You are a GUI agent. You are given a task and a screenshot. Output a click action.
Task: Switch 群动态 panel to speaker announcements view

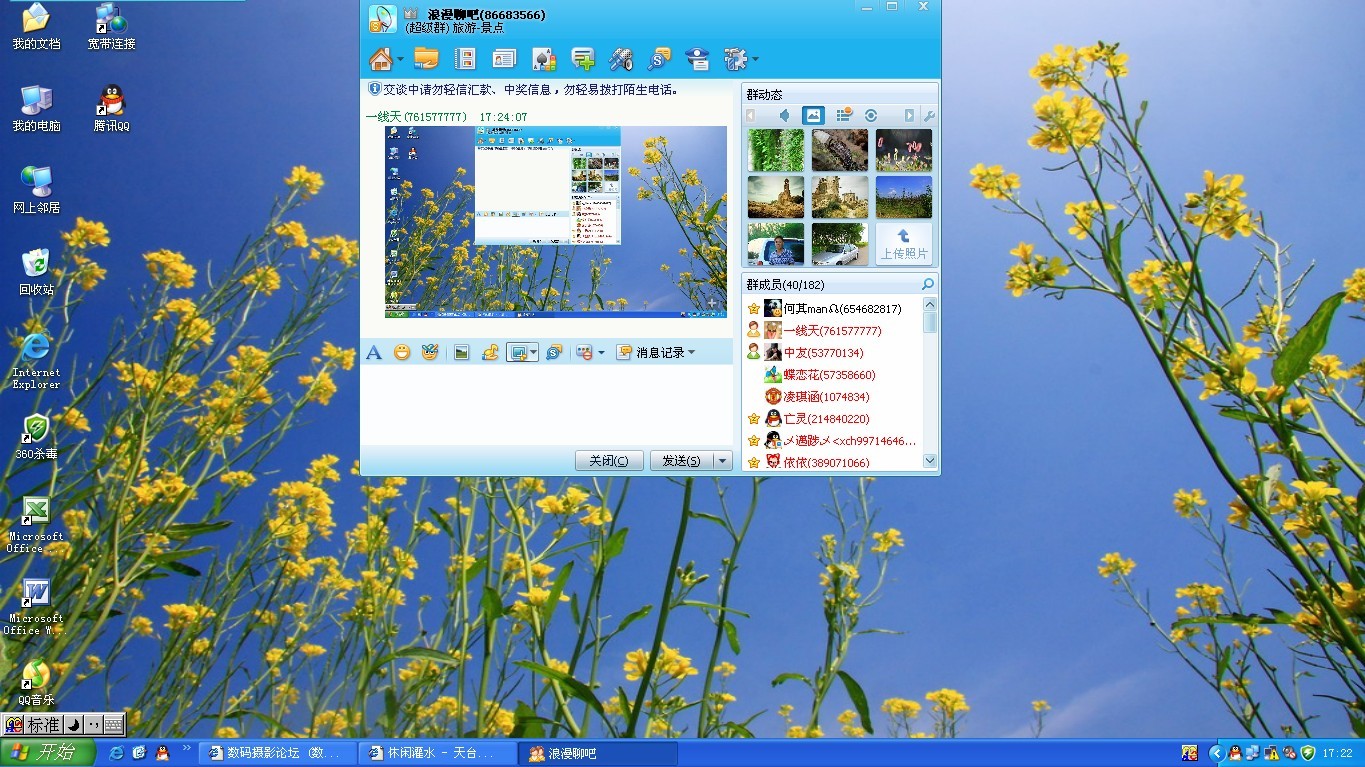pos(784,116)
